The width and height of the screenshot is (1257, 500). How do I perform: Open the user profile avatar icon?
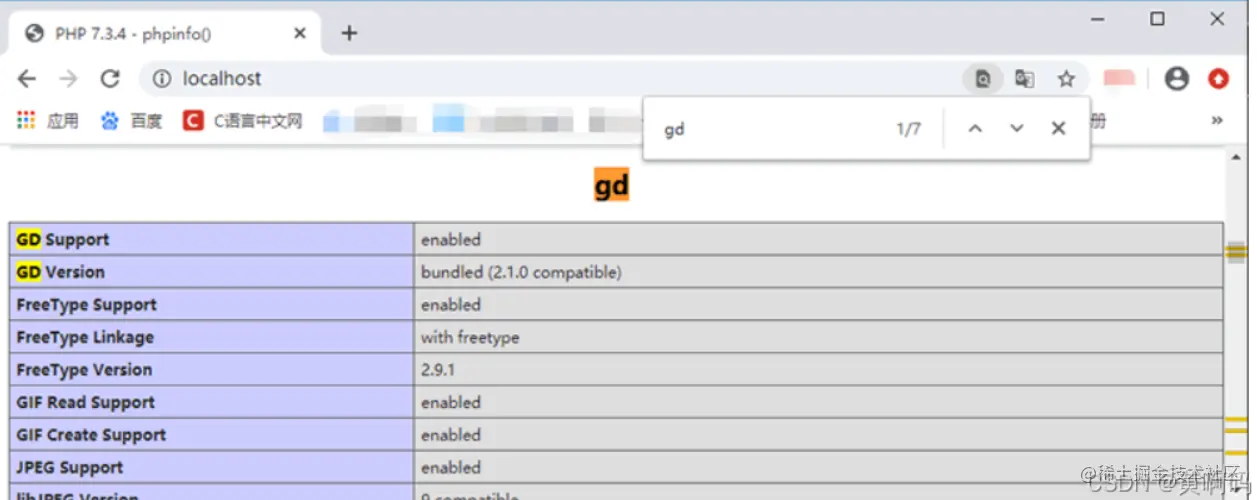pos(1177,79)
